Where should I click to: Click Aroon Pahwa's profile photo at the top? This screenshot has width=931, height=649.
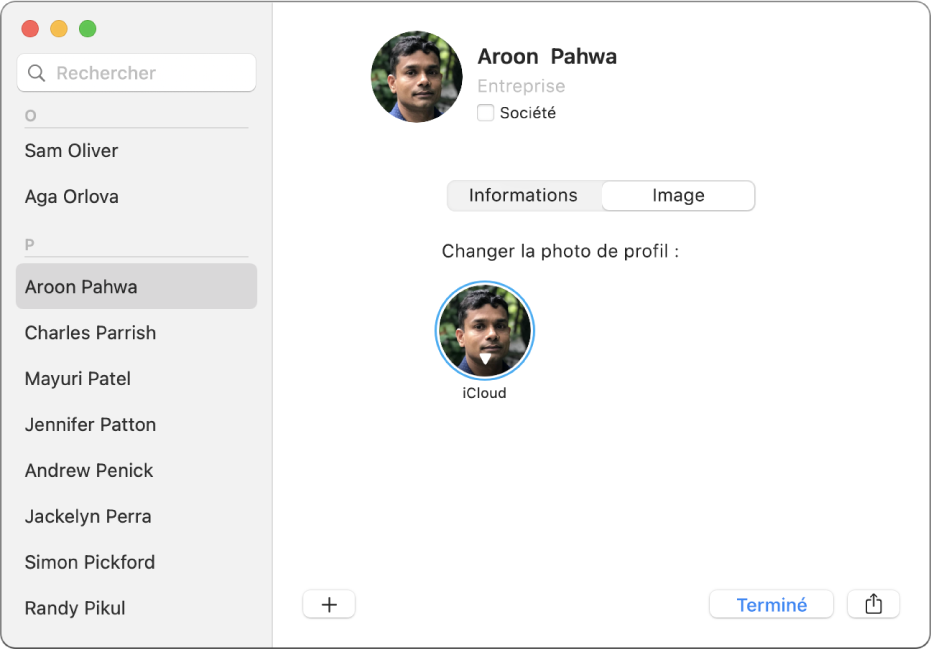point(416,77)
